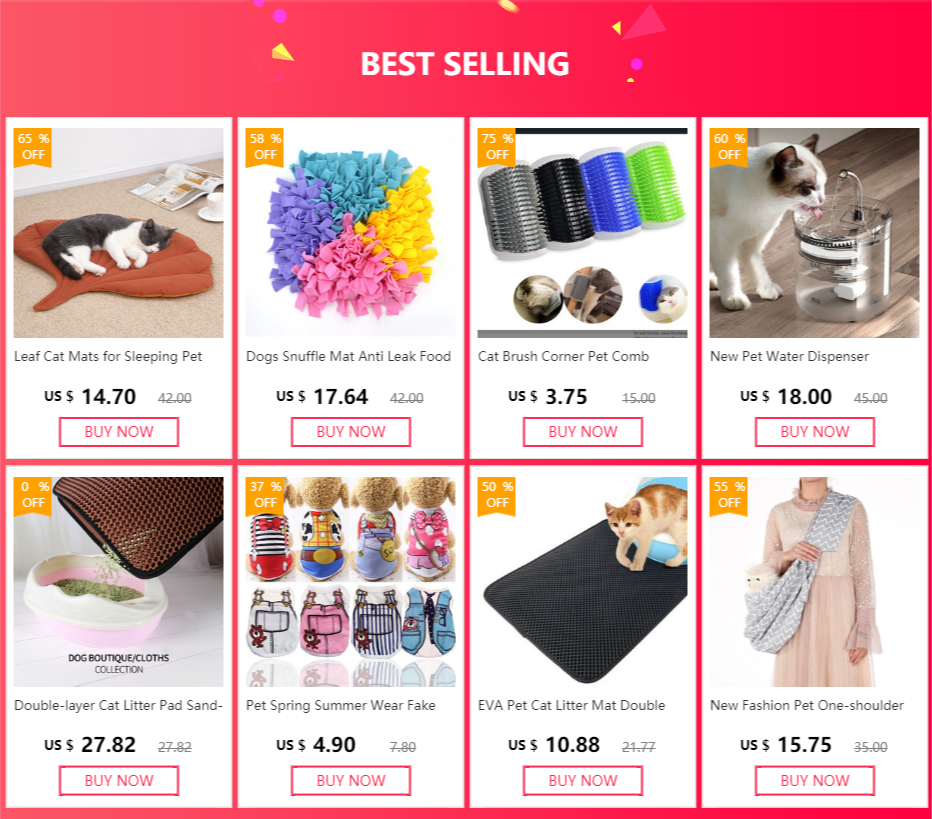Click the 65% OFF badge on Leaf Cat Mat
Image resolution: width=932 pixels, height=819 pixels.
click(33, 147)
